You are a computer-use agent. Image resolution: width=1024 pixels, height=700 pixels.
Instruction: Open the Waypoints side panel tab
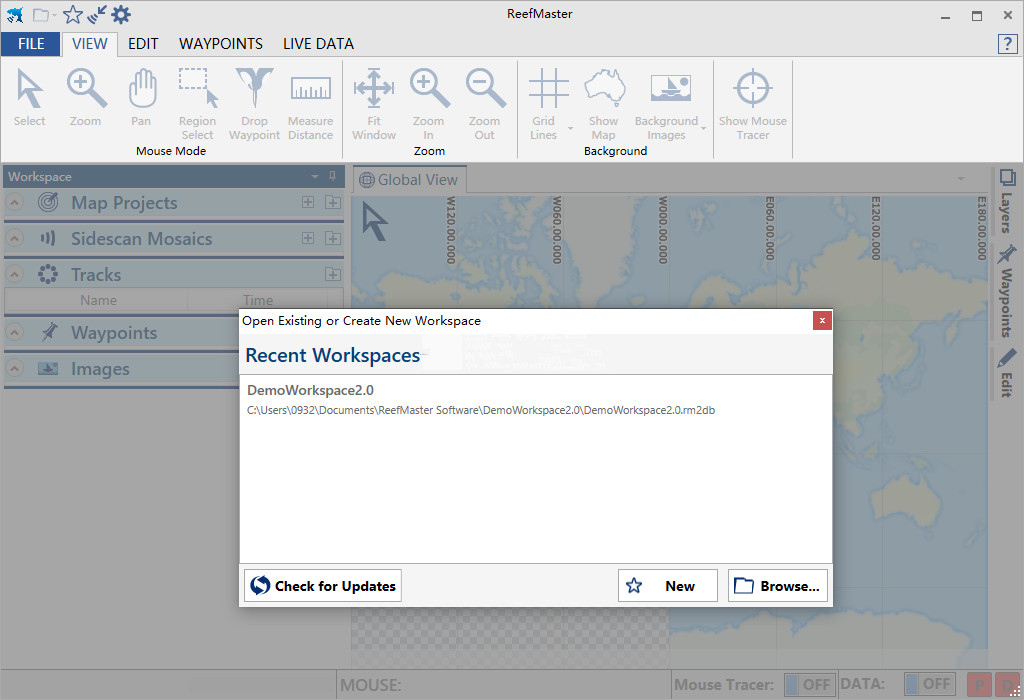(1006, 291)
